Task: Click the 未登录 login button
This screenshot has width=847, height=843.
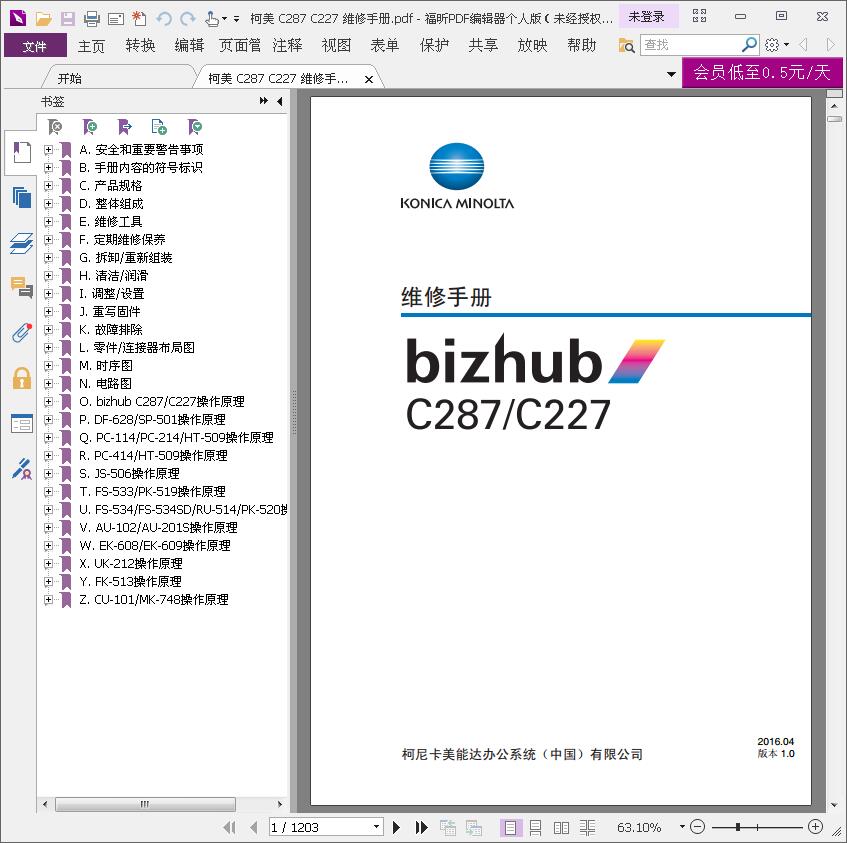Action: 646,17
